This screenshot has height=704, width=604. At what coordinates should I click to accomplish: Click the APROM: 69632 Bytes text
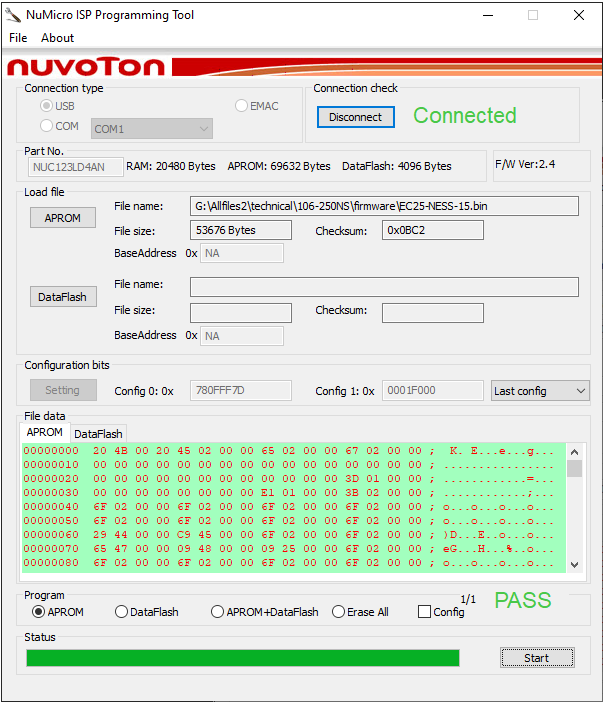click(279, 166)
